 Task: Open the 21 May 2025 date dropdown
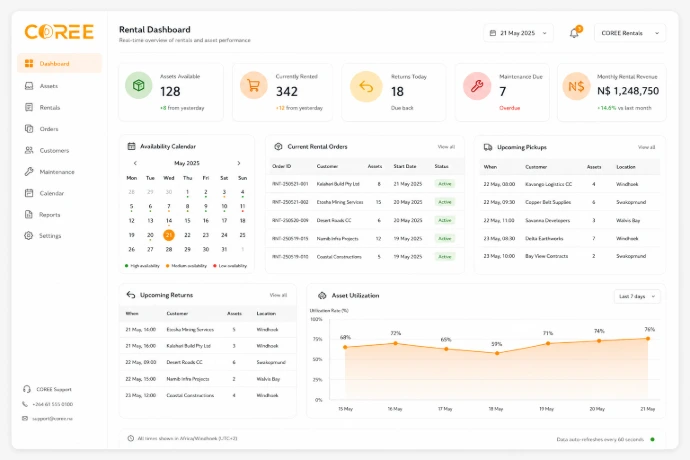coord(518,33)
